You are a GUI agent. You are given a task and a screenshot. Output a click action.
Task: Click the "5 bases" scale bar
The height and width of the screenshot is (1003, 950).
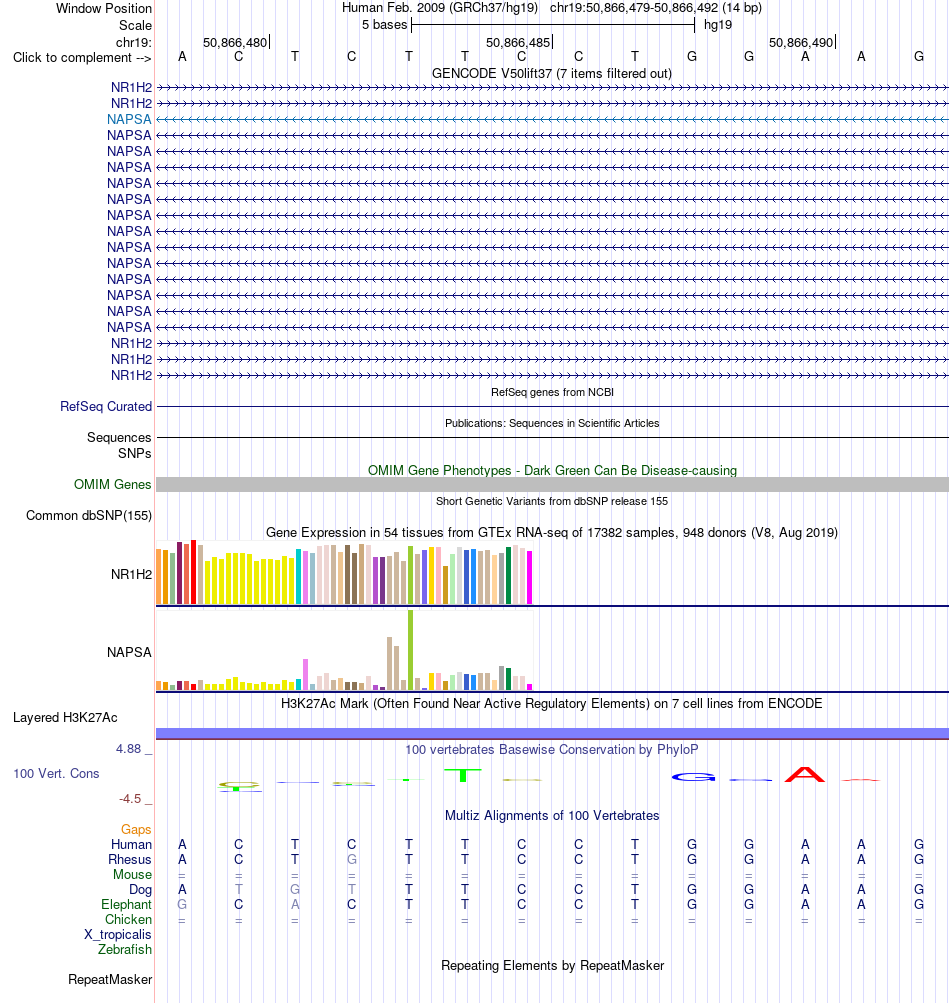553,26
